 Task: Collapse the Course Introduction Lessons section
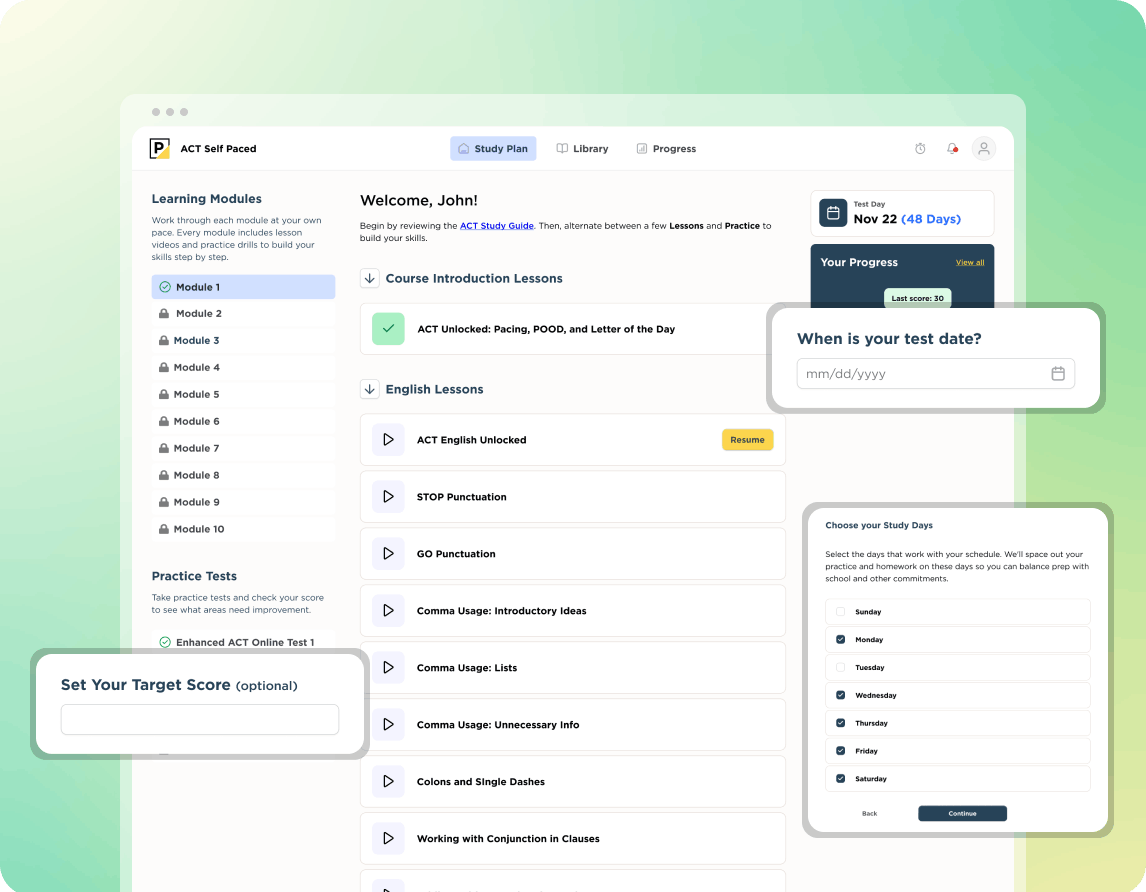tap(370, 278)
